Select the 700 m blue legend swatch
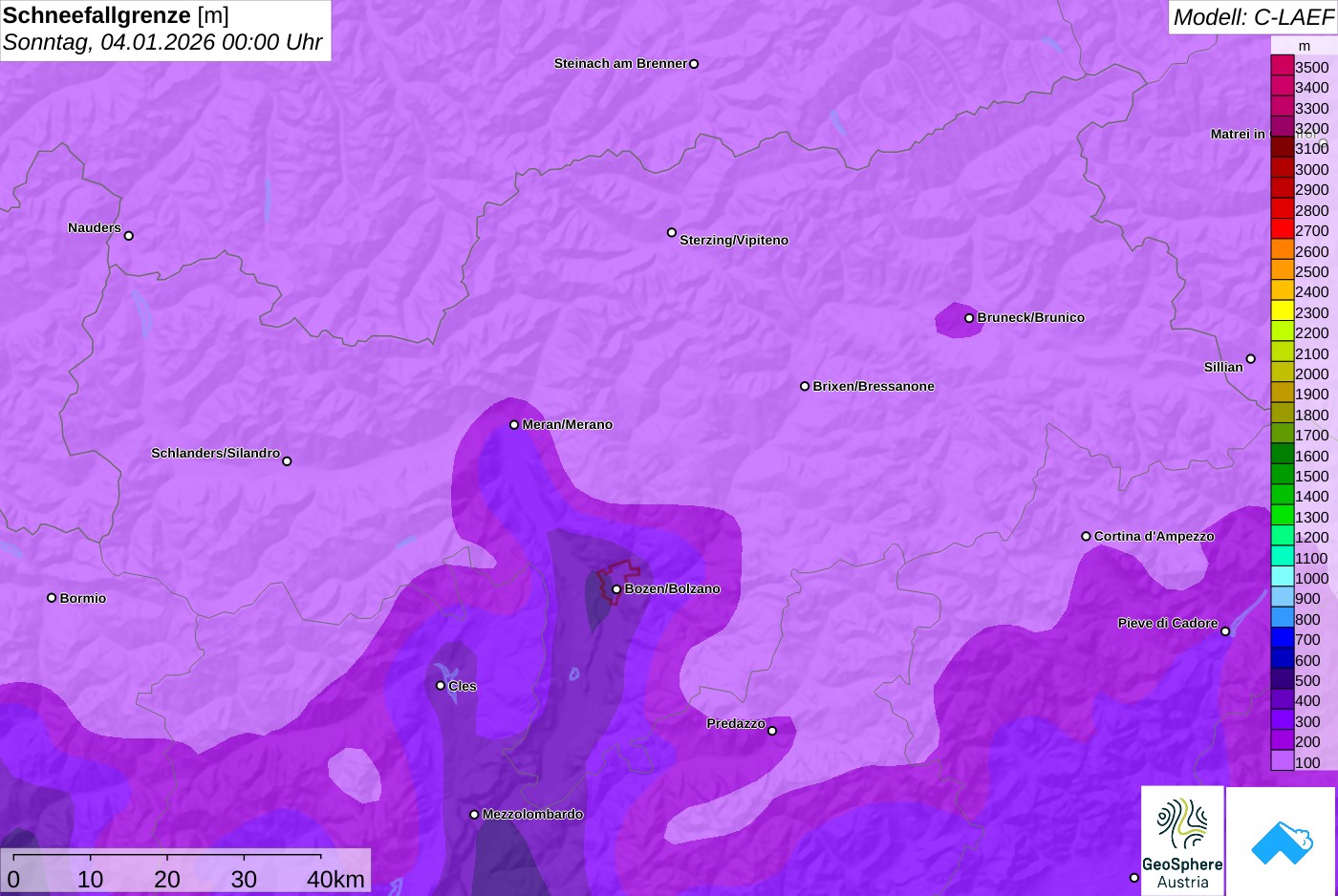Viewport: 1338px width, 896px height. coord(1282,638)
